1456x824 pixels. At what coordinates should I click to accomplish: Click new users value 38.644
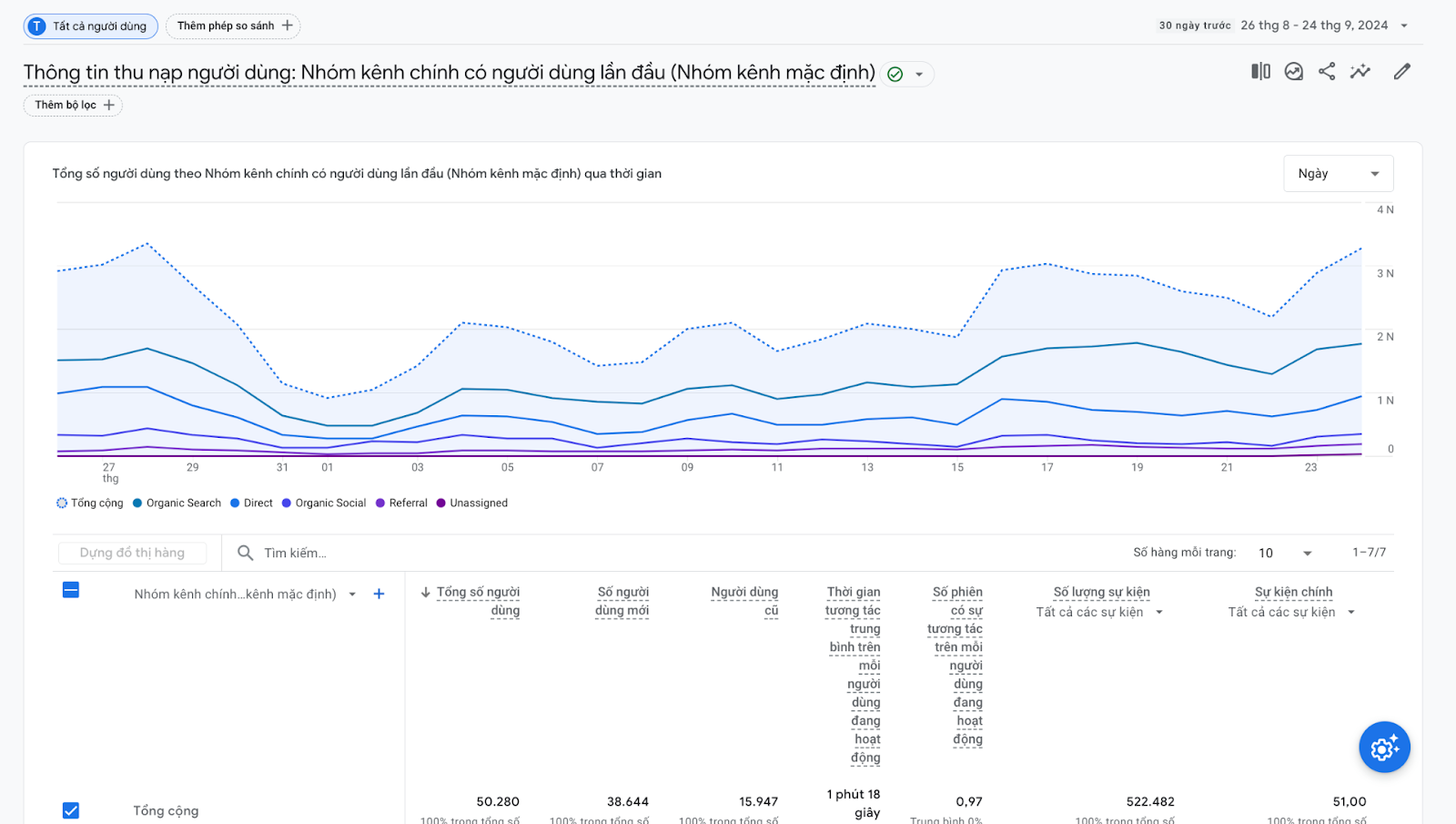(628, 802)
